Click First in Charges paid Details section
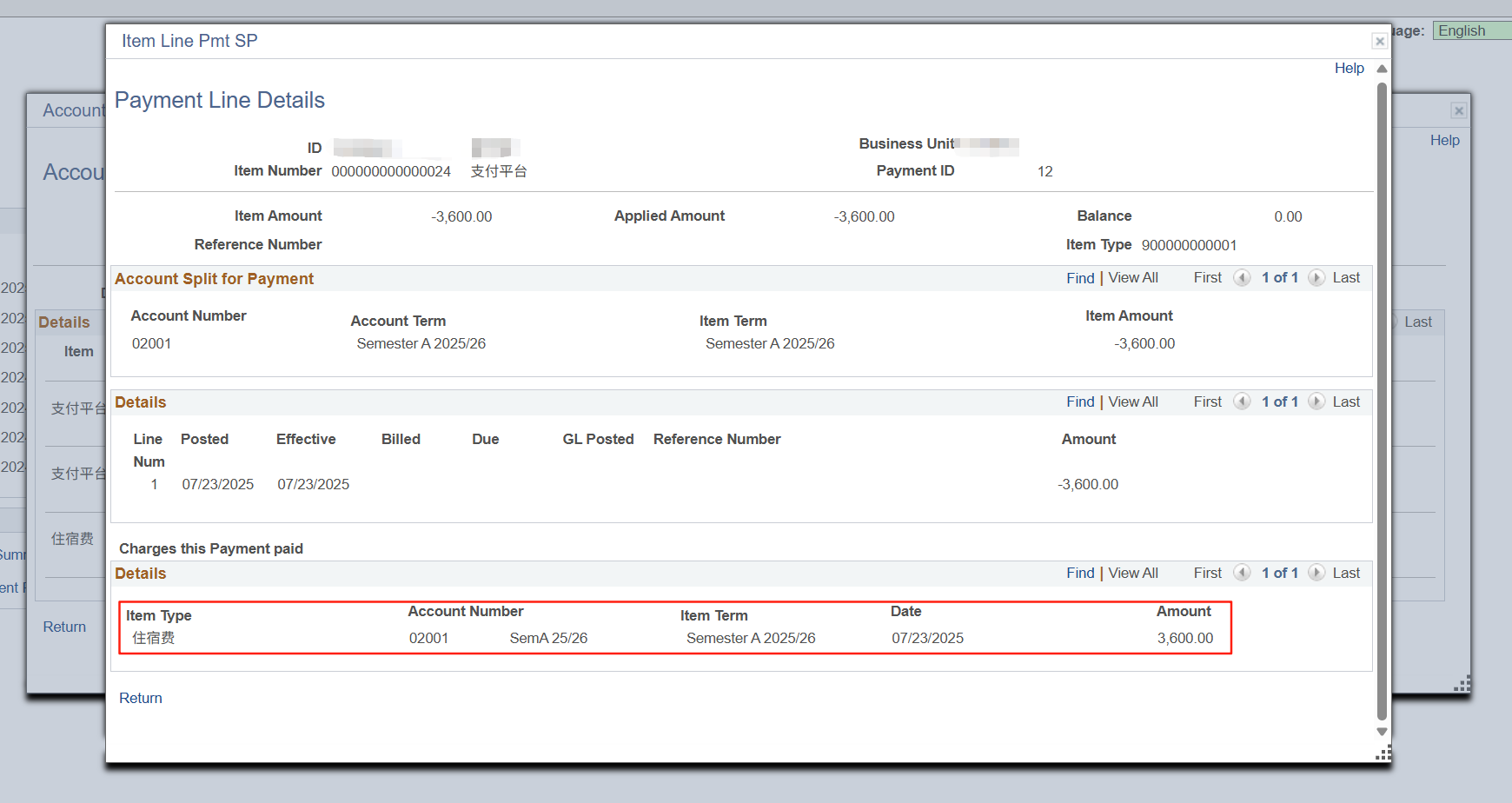1512x803 pixels. pyautogui.click(x=1208, y=573)
